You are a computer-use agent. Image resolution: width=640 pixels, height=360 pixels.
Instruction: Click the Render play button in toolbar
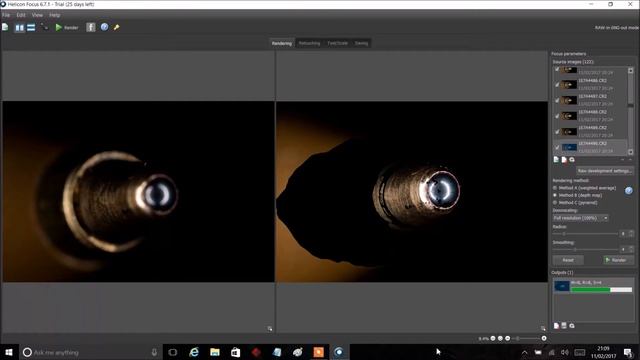[x=67, y=27]
